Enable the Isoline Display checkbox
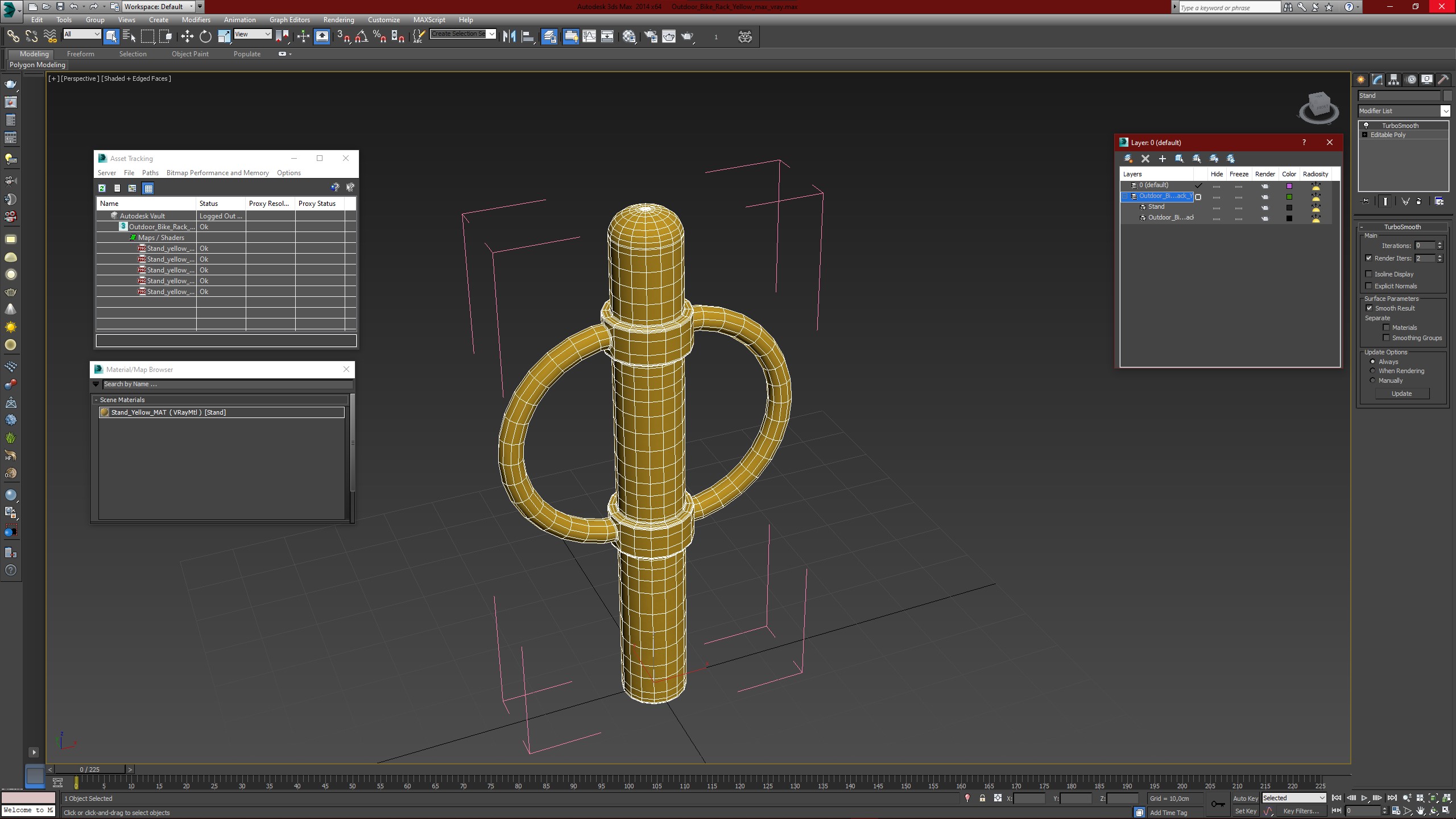Screen dimensions: 1456x819 (x=1369, y=274)
